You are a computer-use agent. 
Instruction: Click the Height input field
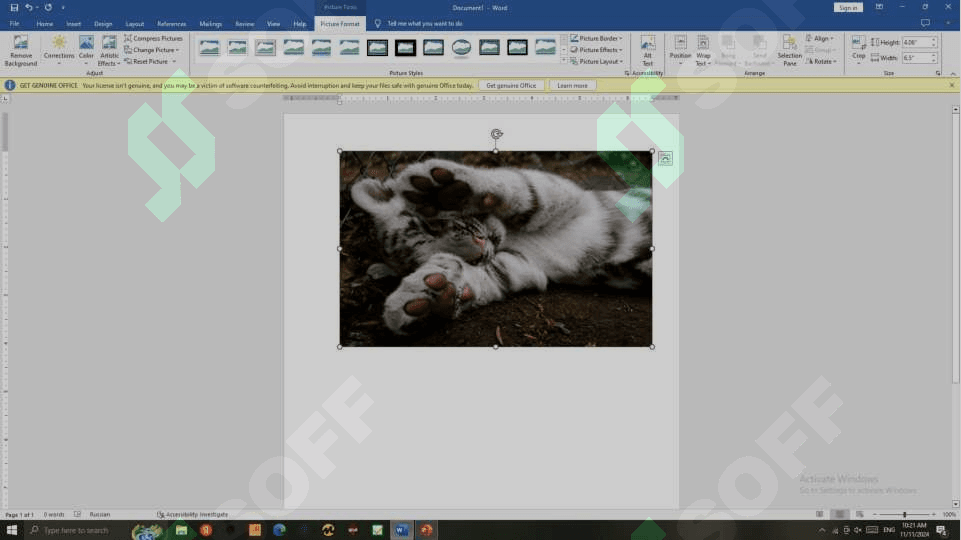pos(915,43)
